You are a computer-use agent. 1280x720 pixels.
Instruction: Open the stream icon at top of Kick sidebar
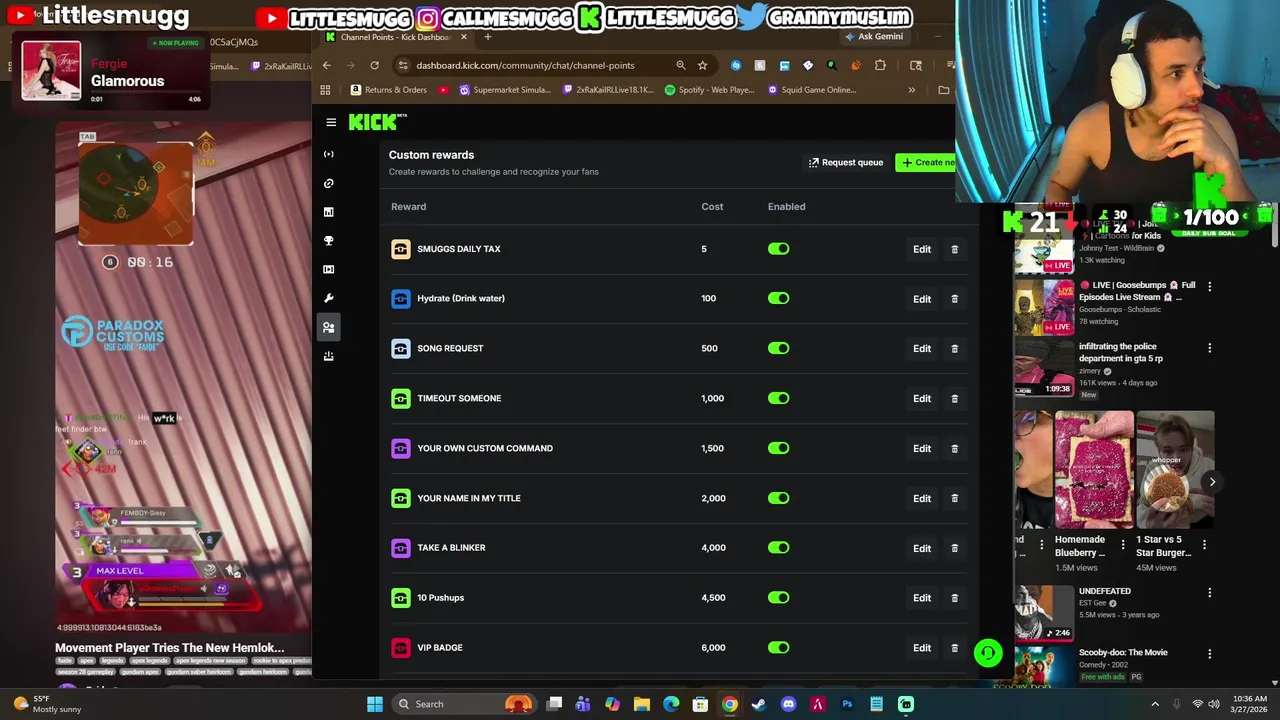pyautogui.click(x=329, y=154)
